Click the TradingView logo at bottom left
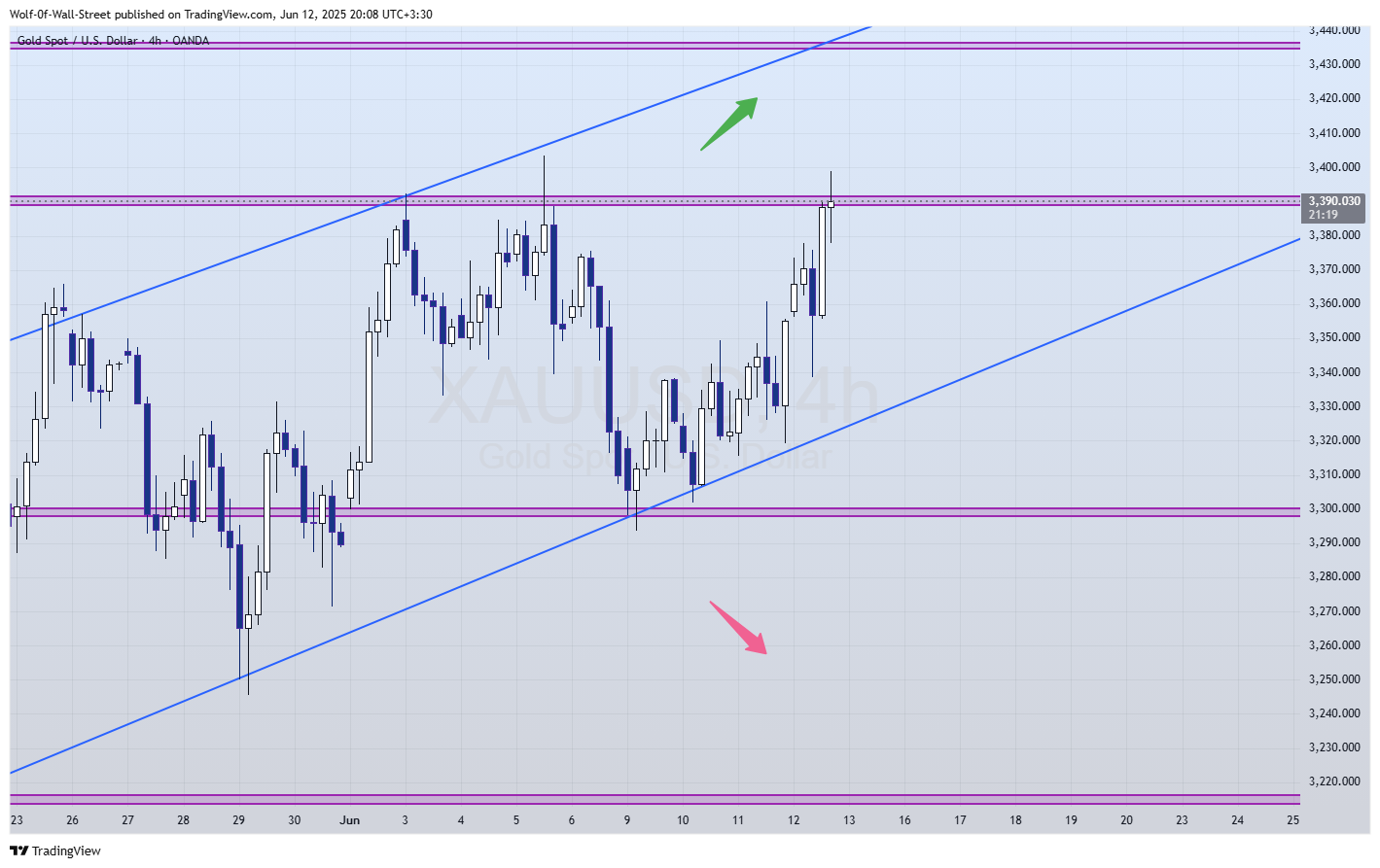 (55, 851)
